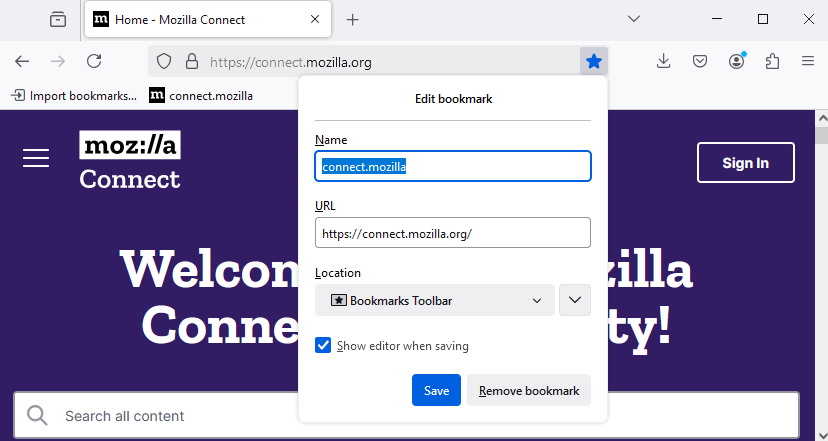Viewport: 828px width, 441px height.
Task: Reload the current page
Action: point(94,62)
